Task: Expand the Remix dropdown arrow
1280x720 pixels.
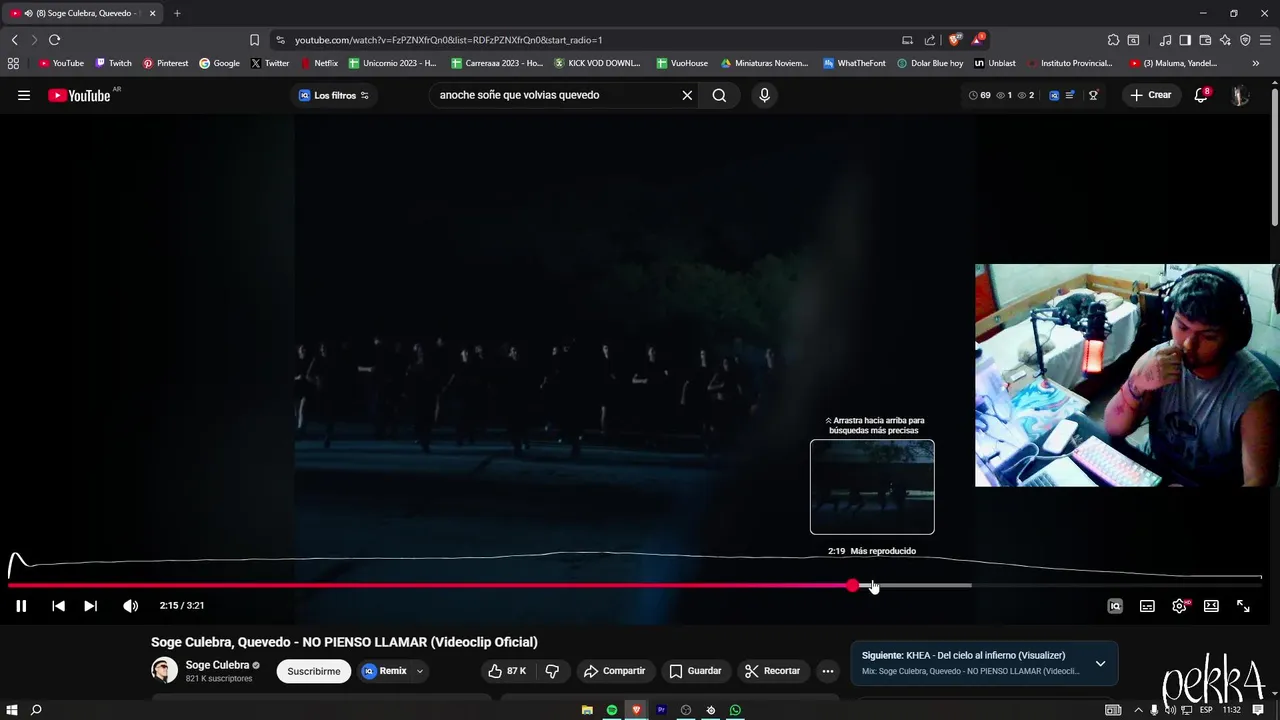Action: (420, 671)
